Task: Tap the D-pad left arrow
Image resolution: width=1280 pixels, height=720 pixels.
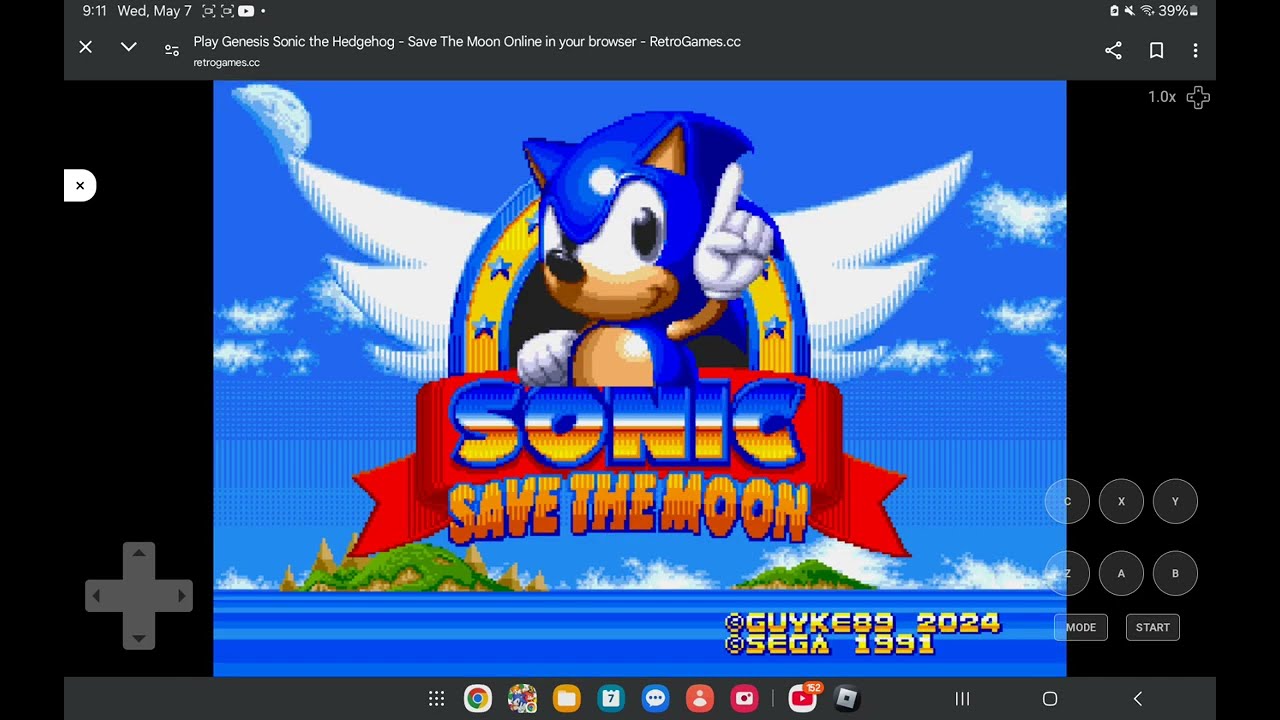Action: pos(97,596)
